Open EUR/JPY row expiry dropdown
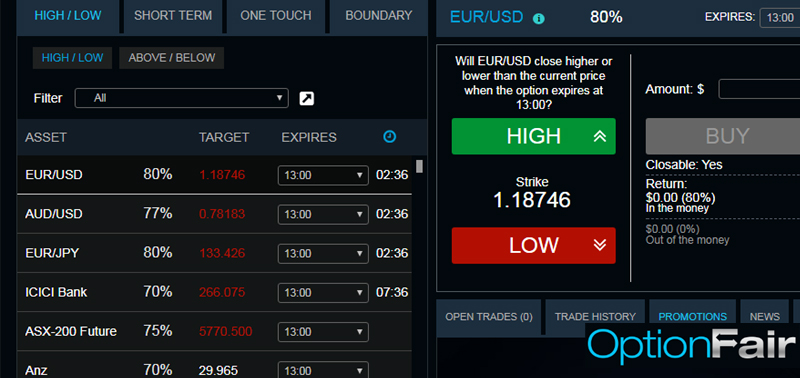The width and height of the screenshot is (800, 378). click(323, 254)
